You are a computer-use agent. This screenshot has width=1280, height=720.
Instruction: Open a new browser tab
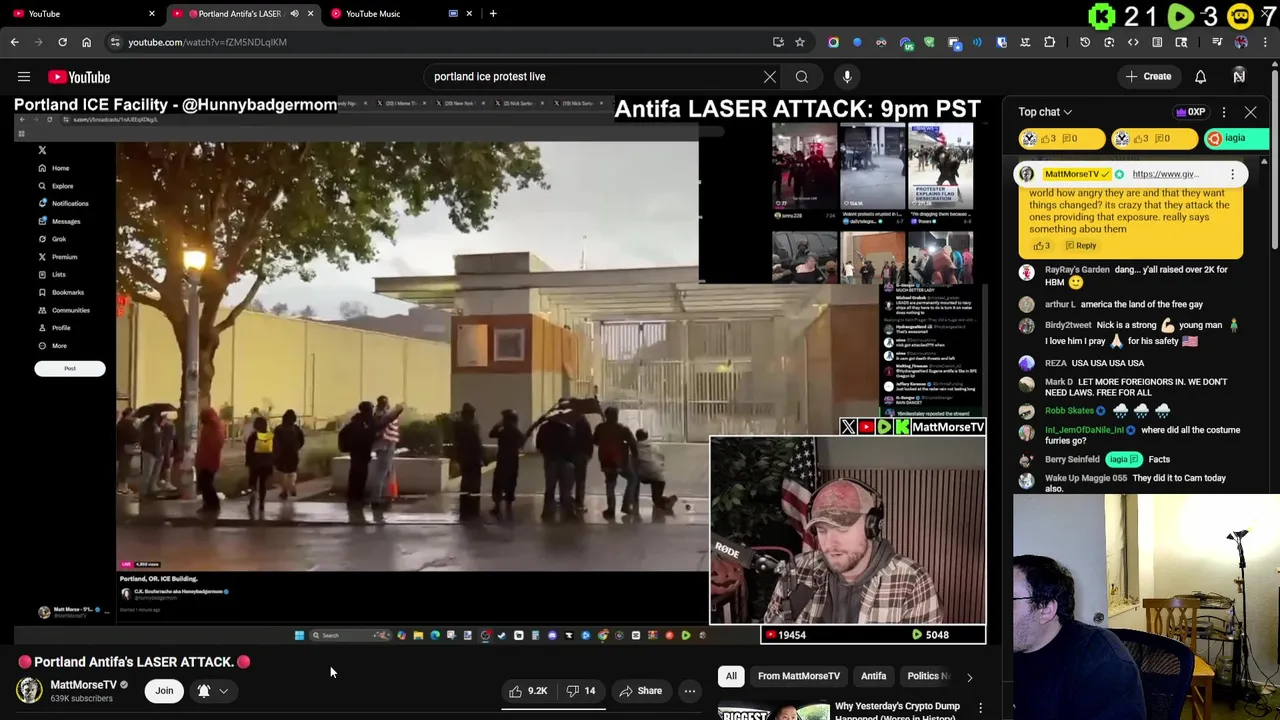(x=493, y=14)
